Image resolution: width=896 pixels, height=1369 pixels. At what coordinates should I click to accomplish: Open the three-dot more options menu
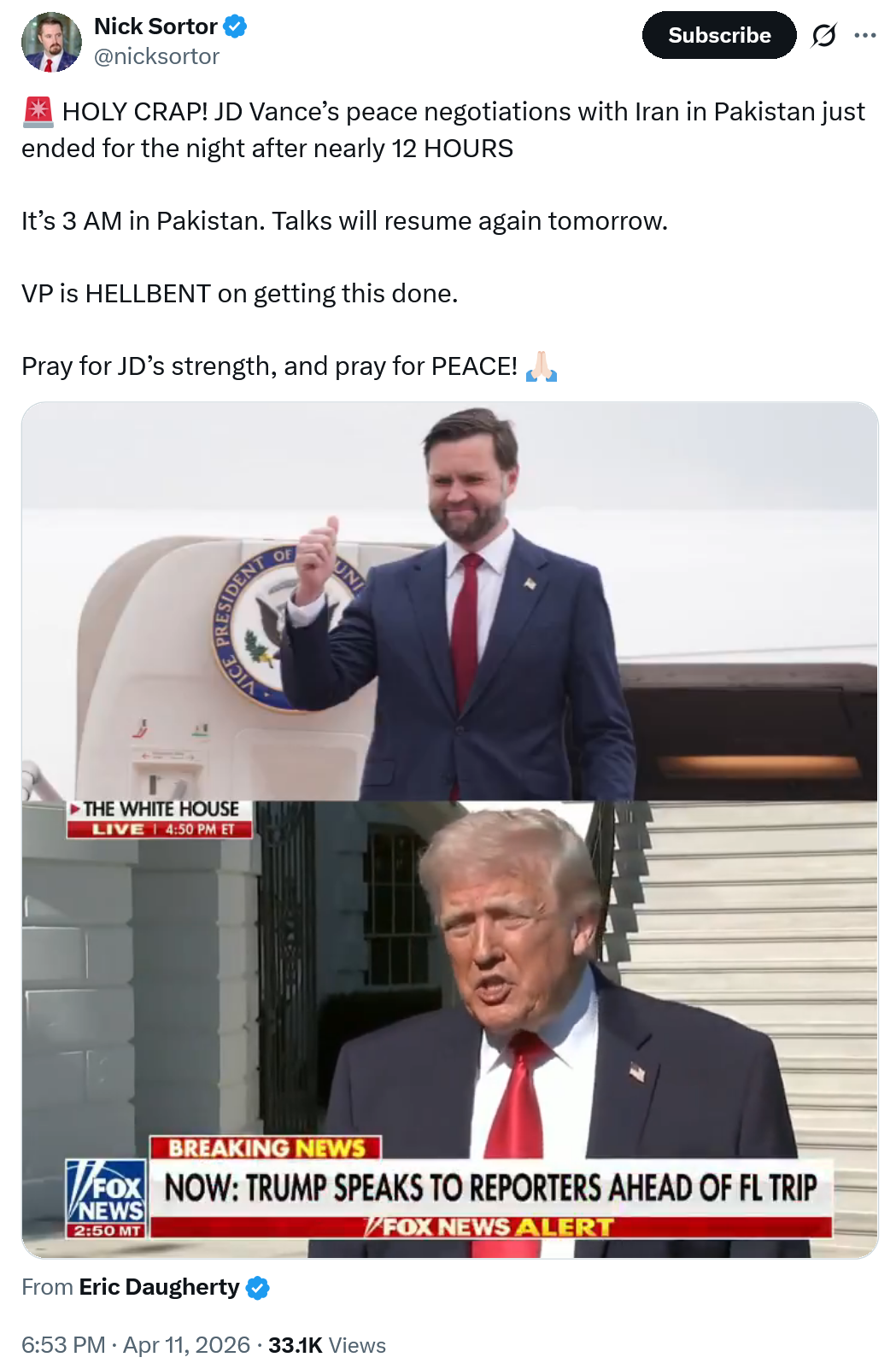tap(865, 35)
